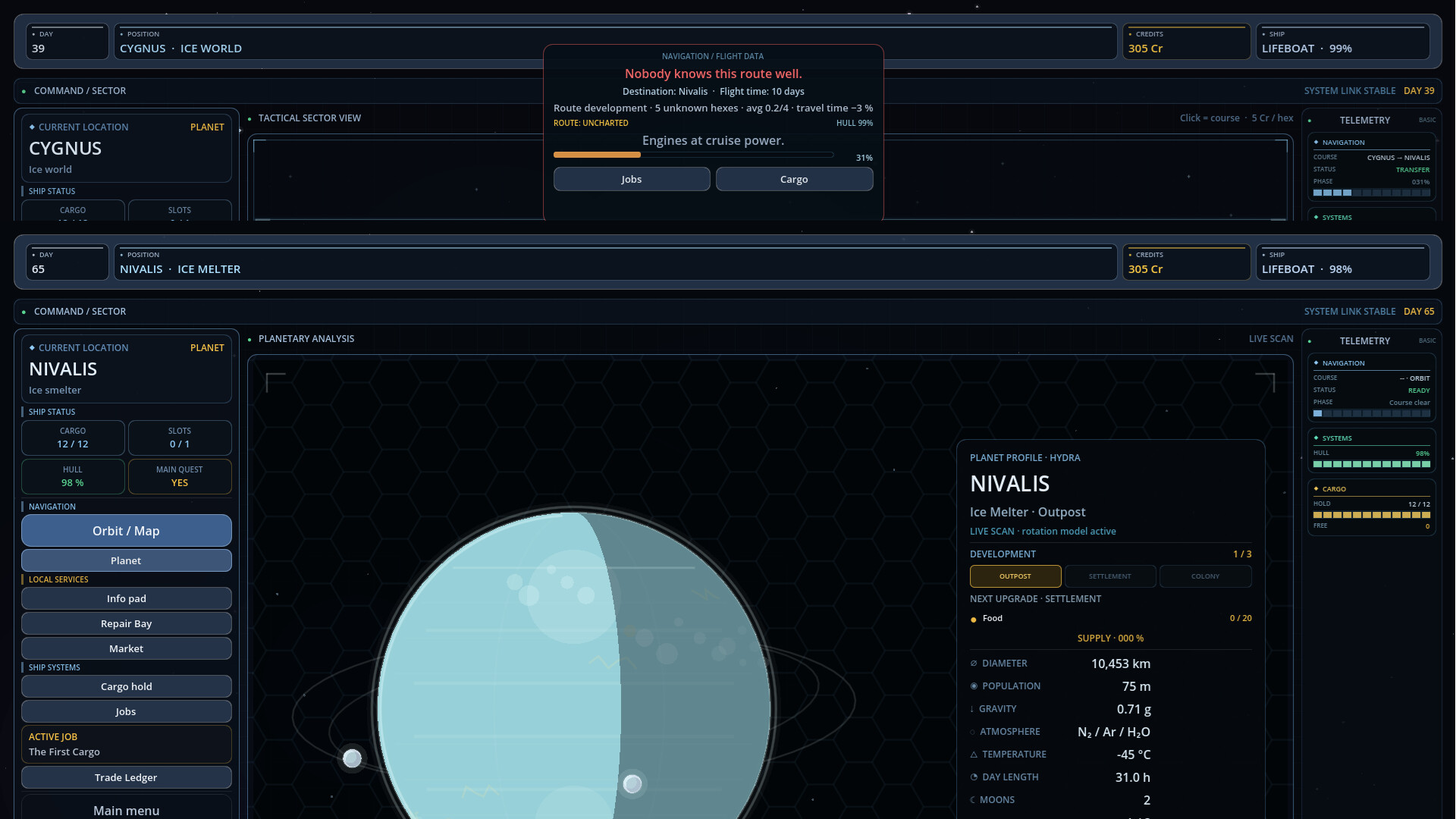Screen dimensions: 1456x819
Task: Select the Settlement development stage
Action: (x=1110, y=576)
